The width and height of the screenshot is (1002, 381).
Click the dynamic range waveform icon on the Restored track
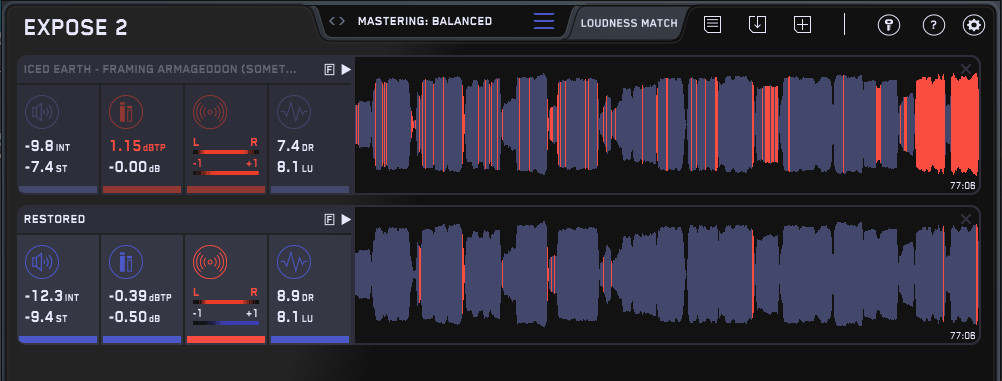coord(294,262)
